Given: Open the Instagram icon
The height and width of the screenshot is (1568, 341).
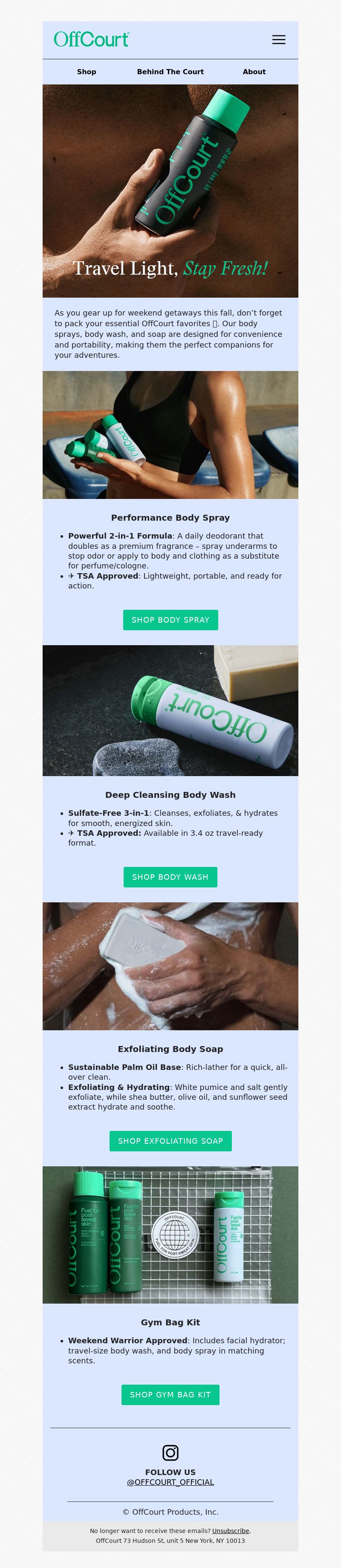Looking at the screenshot, I should coord(170,1453).
